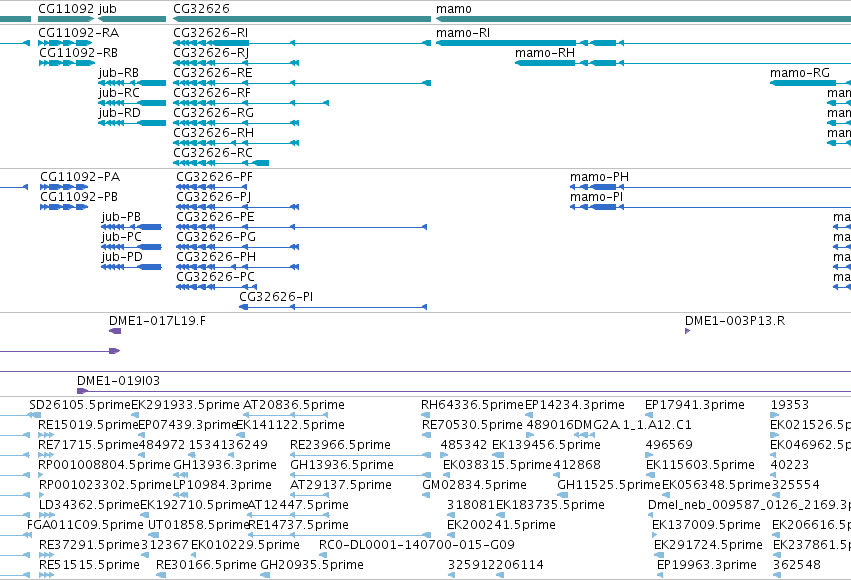Click EST AT29137.5prime
This screenshot has height=580, width=851.
coord(341,486)
